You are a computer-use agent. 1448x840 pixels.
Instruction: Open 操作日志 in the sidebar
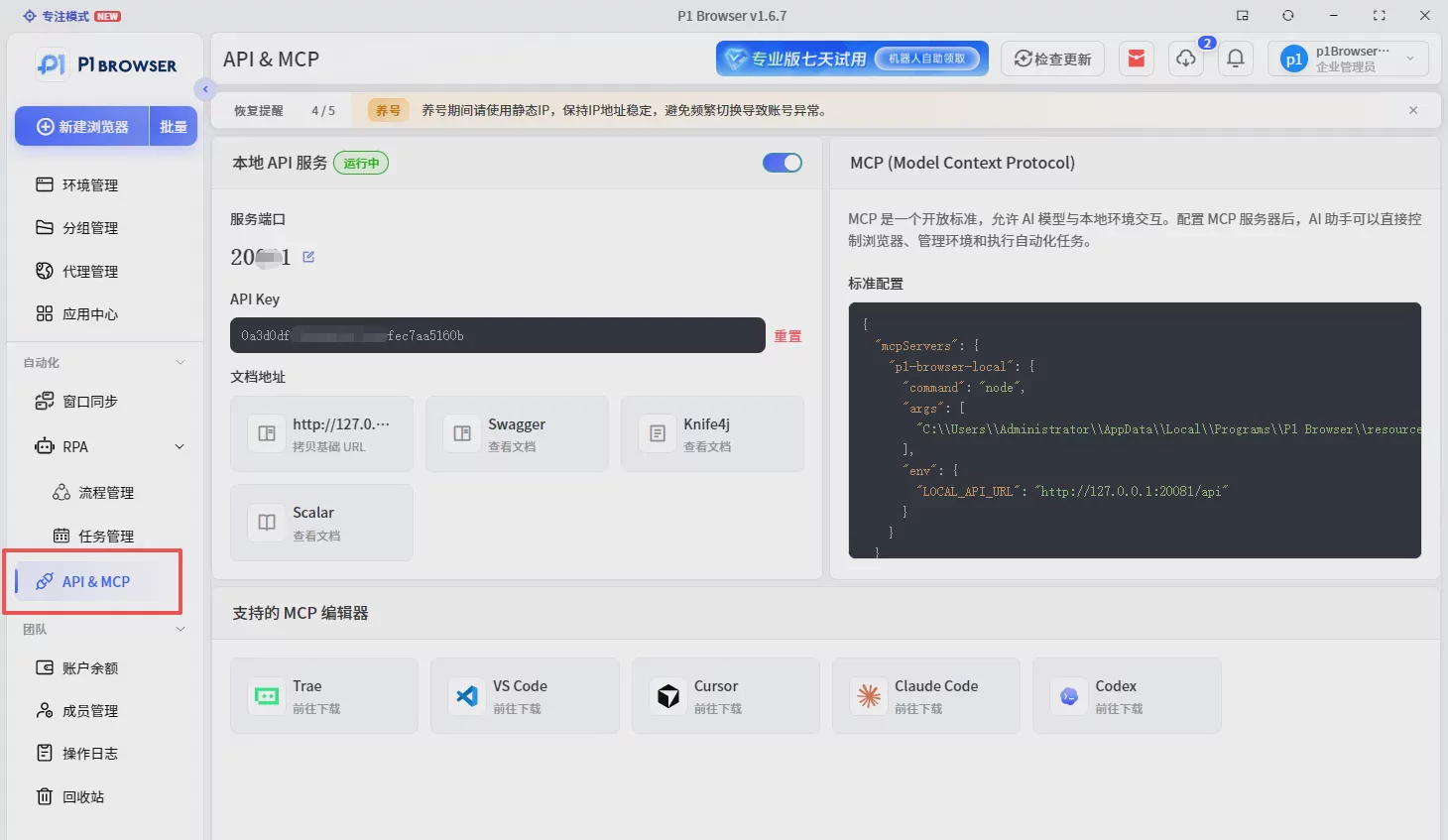(x=105, y=753)
